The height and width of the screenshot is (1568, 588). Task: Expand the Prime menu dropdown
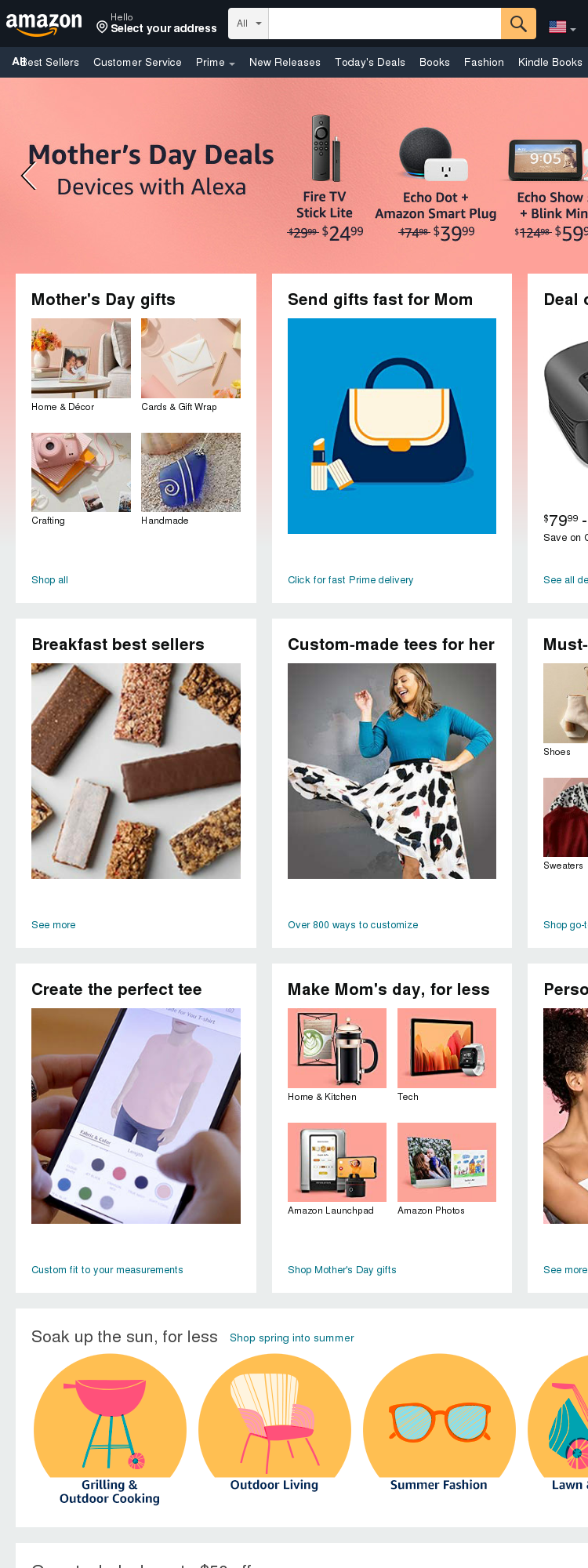click(215, 62)
